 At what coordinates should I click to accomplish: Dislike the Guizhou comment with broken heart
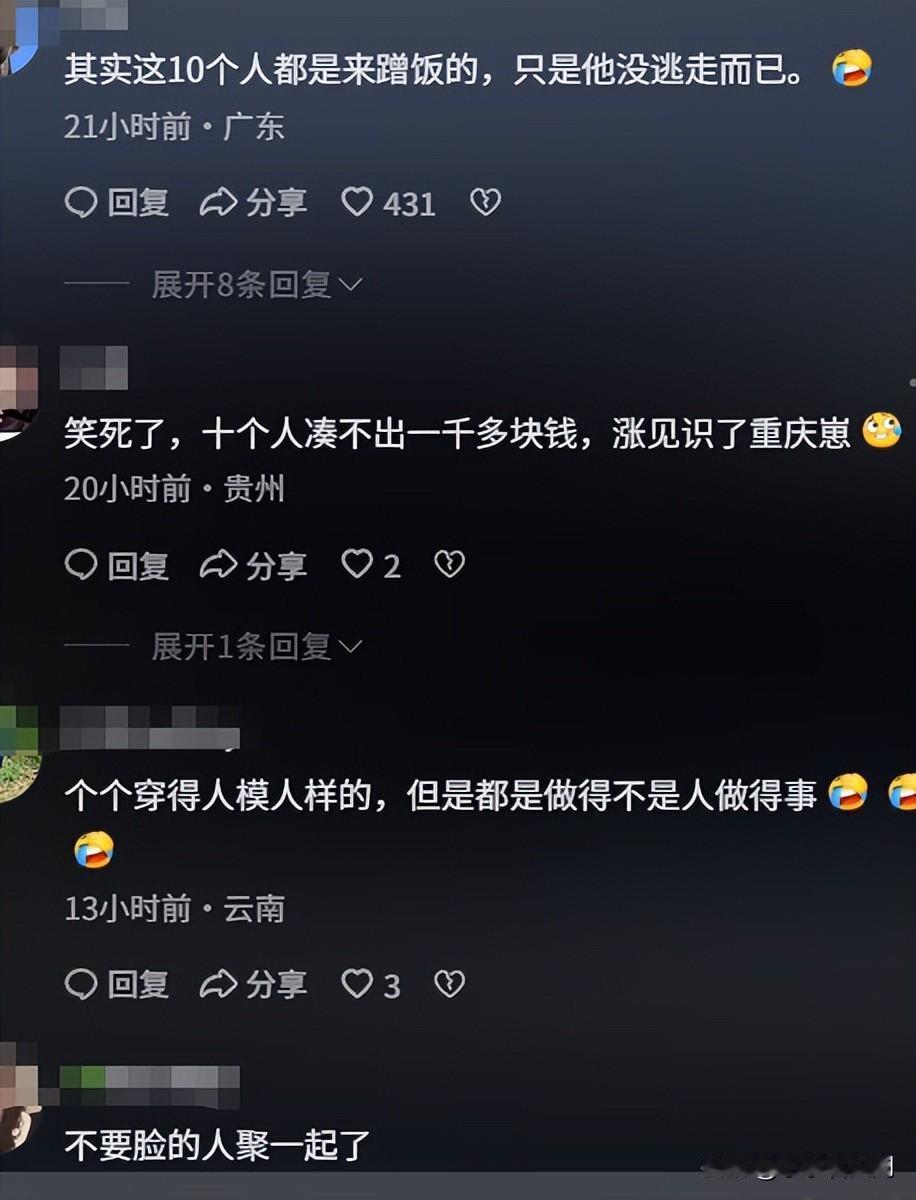450,565
